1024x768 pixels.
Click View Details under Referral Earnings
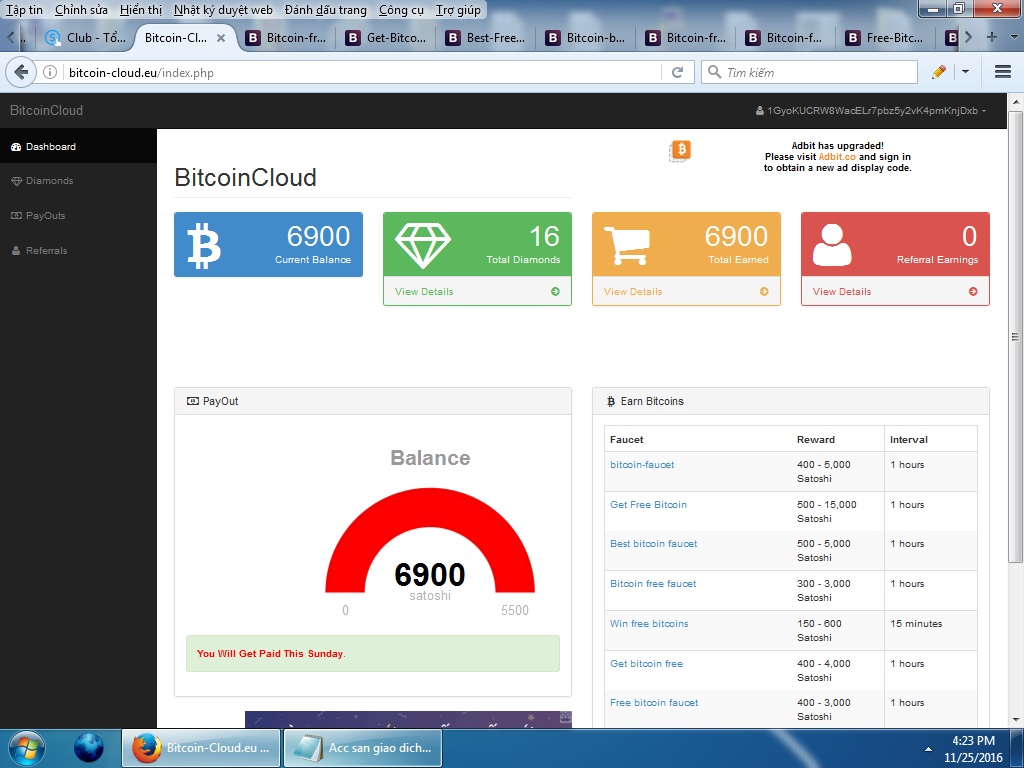click(x=842, y=291)
